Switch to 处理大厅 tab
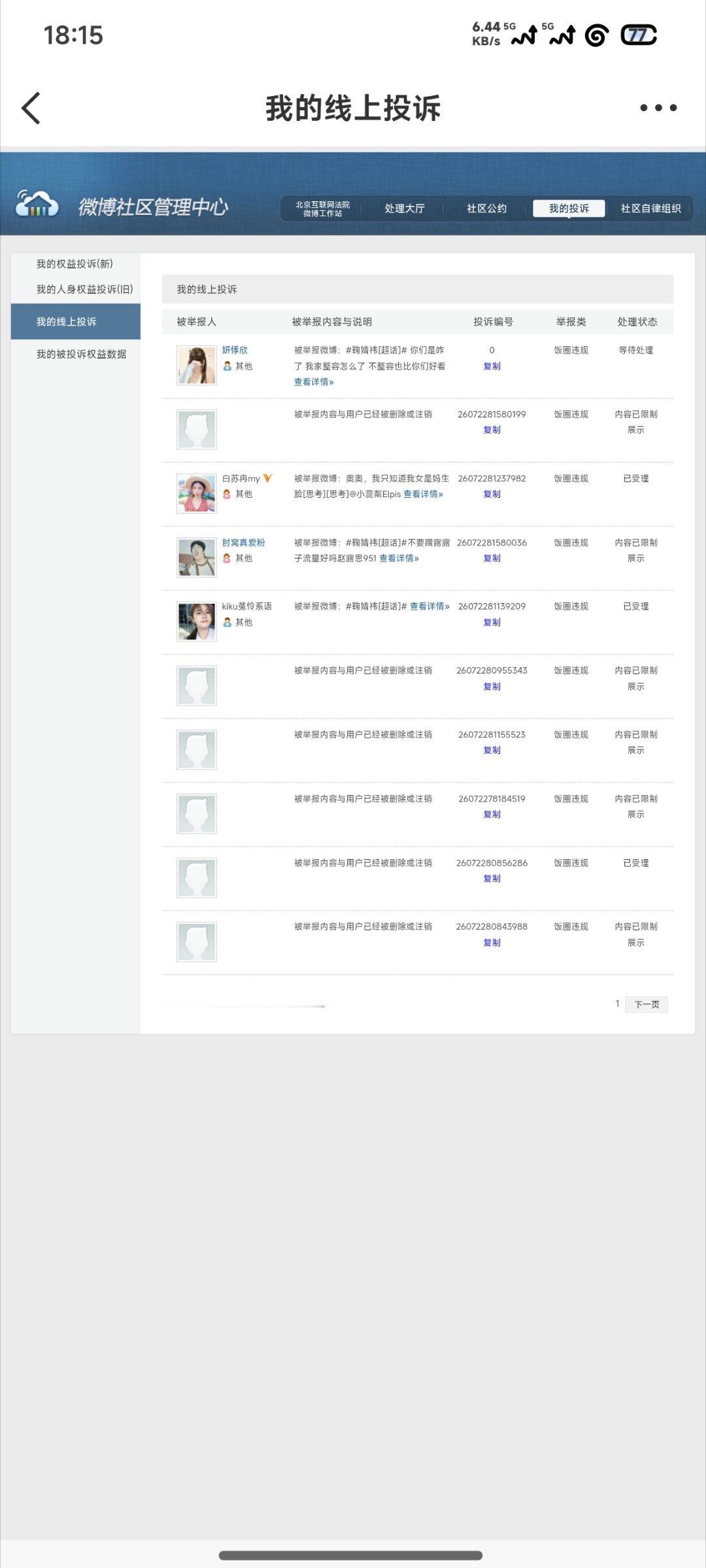The width and height of the screenshot is (706, 1568). click(x=405, y=208)
